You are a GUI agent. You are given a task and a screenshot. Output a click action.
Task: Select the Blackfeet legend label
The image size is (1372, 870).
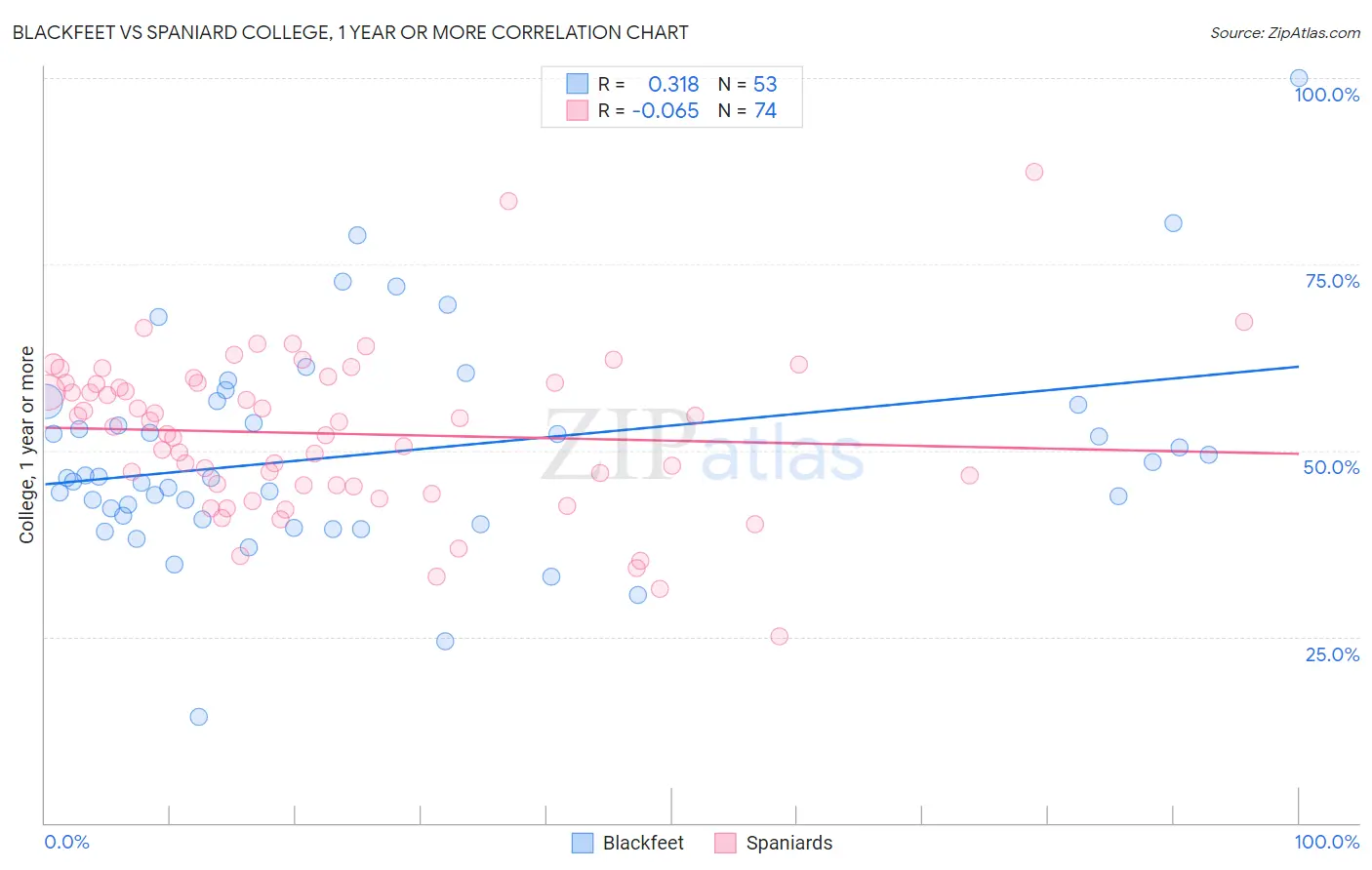click(x=643, y=843)
